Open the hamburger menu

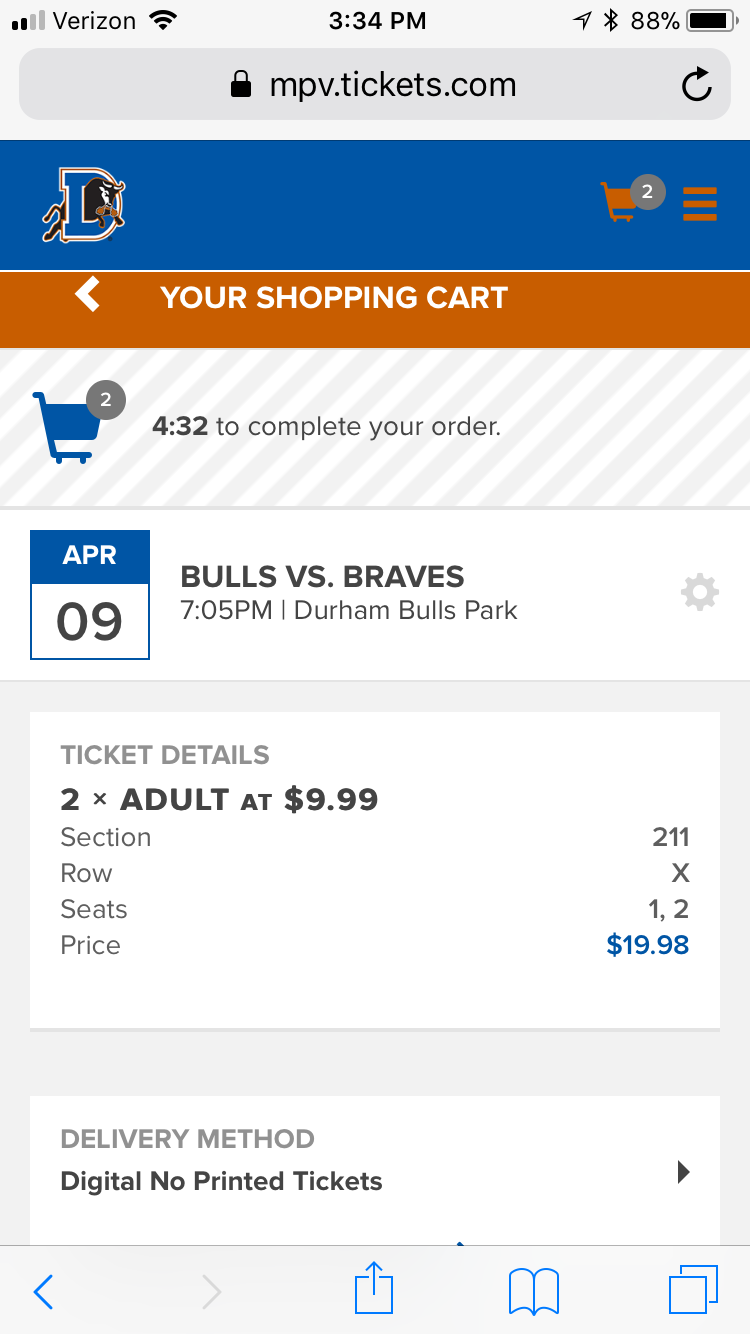click(700, 203)
